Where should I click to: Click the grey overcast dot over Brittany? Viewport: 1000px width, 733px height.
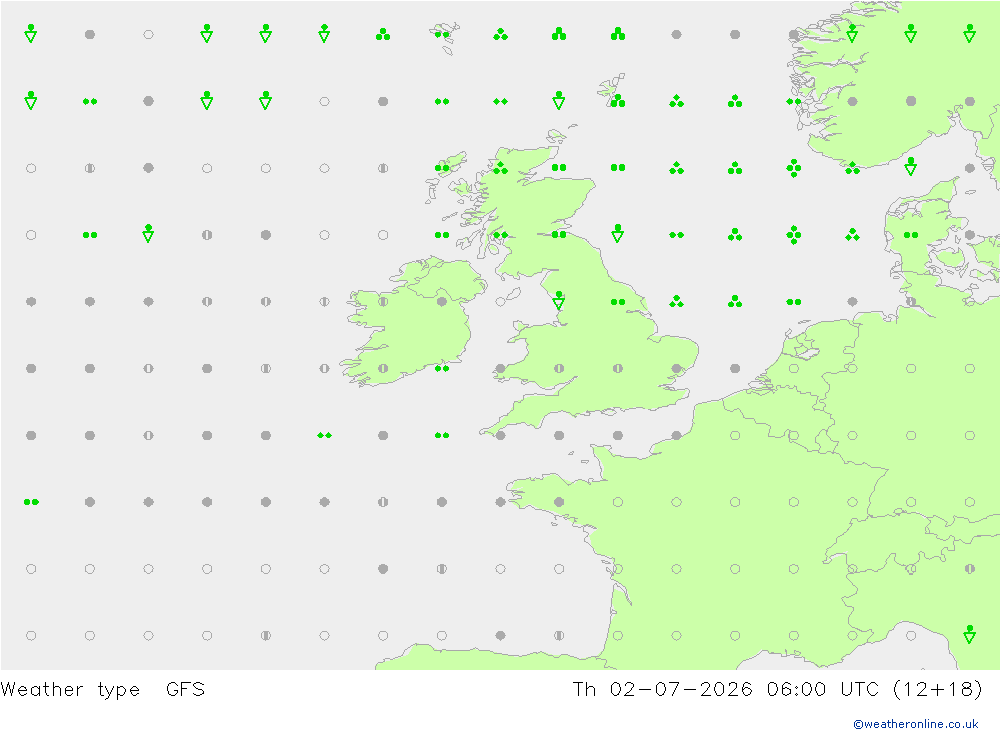[x=559, y=502]
